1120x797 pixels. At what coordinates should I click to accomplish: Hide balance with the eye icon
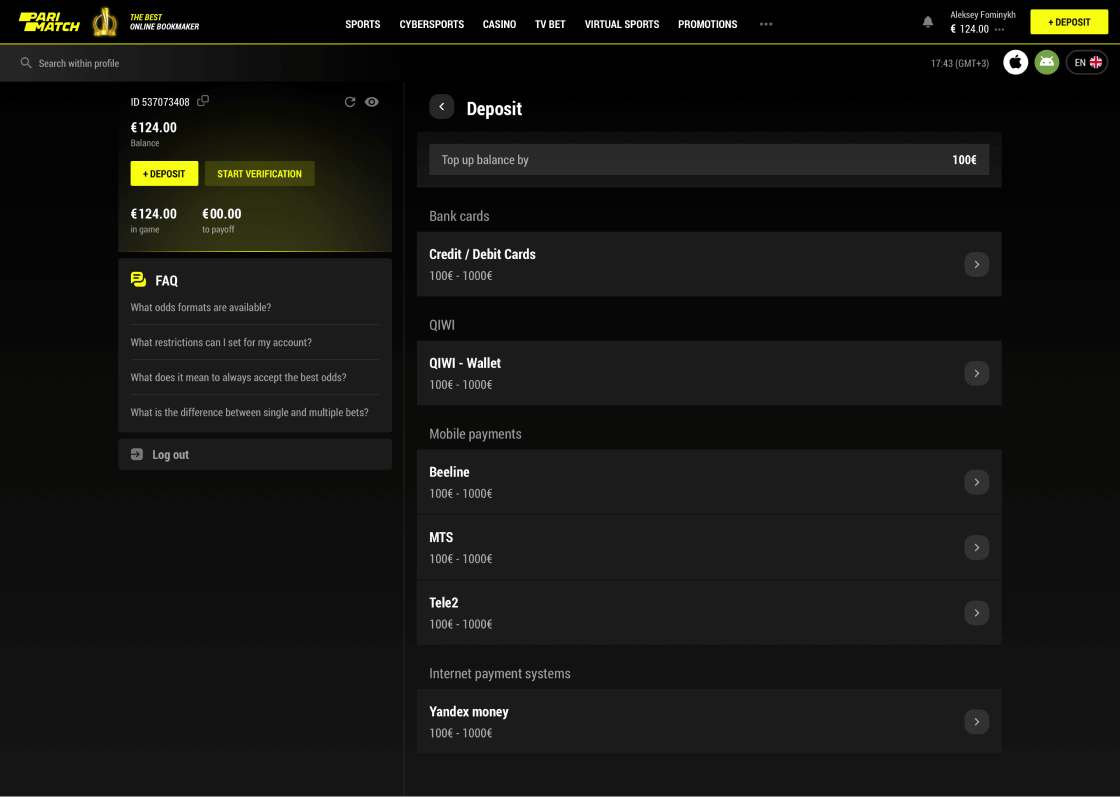pos(371,102)
